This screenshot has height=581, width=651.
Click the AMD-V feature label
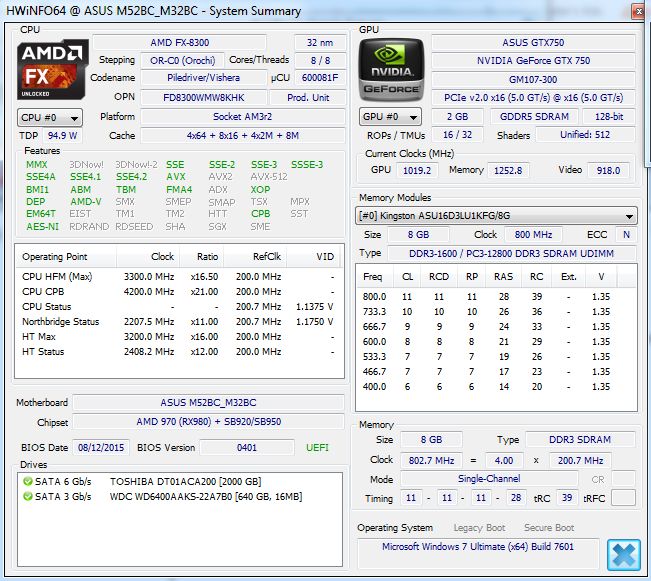86,202
